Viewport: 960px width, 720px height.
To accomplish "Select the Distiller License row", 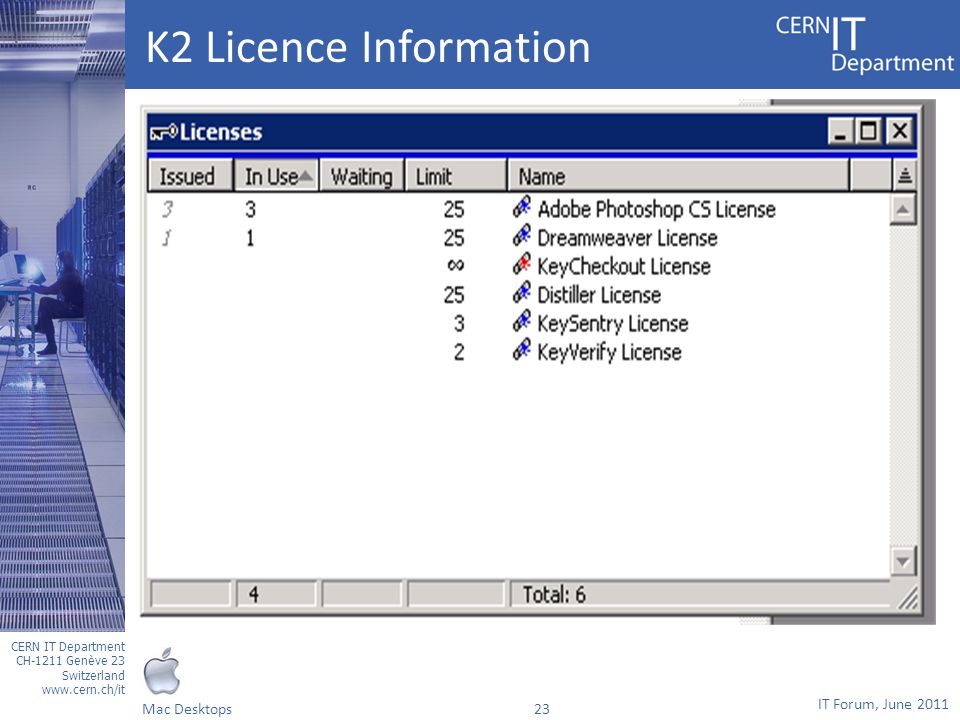I will click(518, 294).
